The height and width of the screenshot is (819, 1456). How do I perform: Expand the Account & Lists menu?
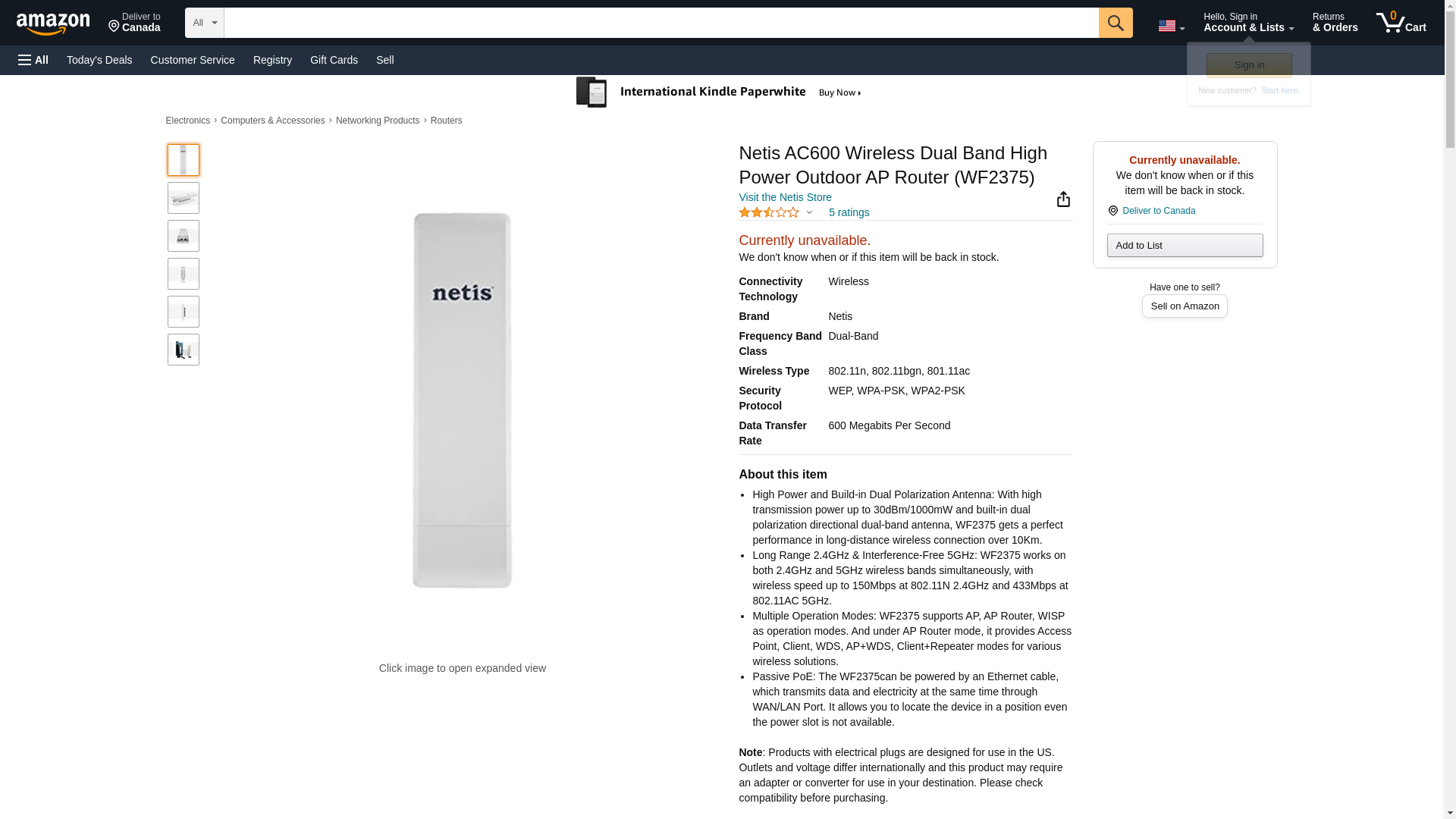coord(1248,23)
